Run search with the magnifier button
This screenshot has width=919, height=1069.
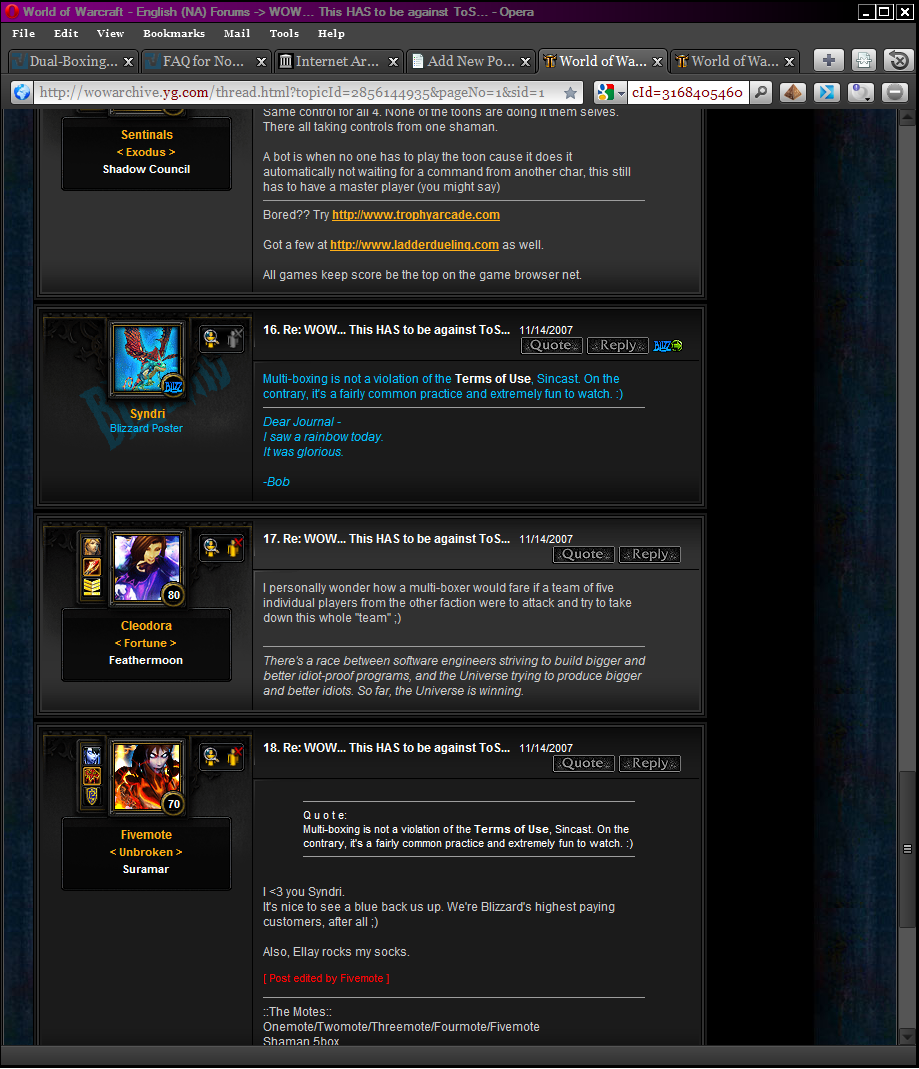pos(761,92)
